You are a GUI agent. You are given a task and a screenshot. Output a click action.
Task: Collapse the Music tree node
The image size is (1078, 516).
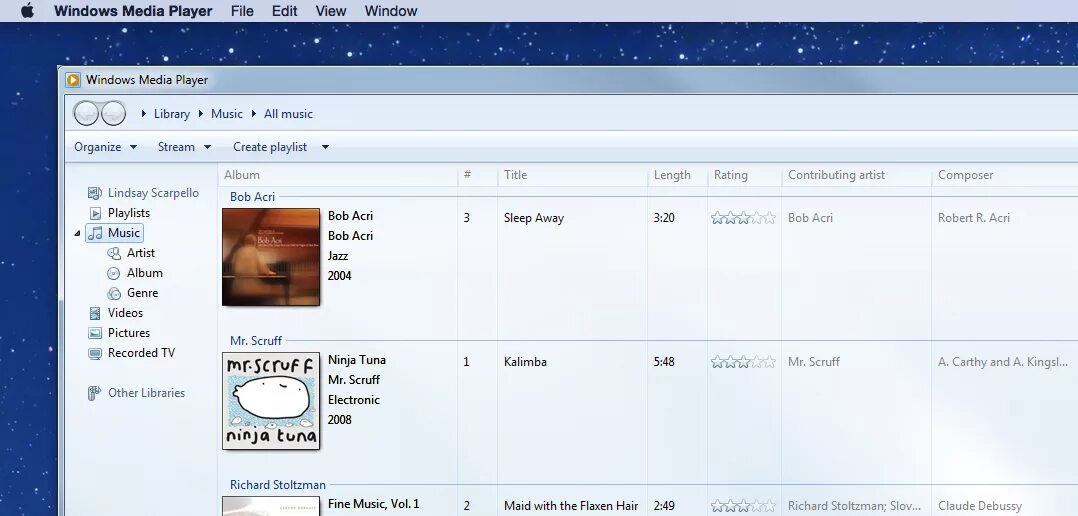[x=77, y=234]
